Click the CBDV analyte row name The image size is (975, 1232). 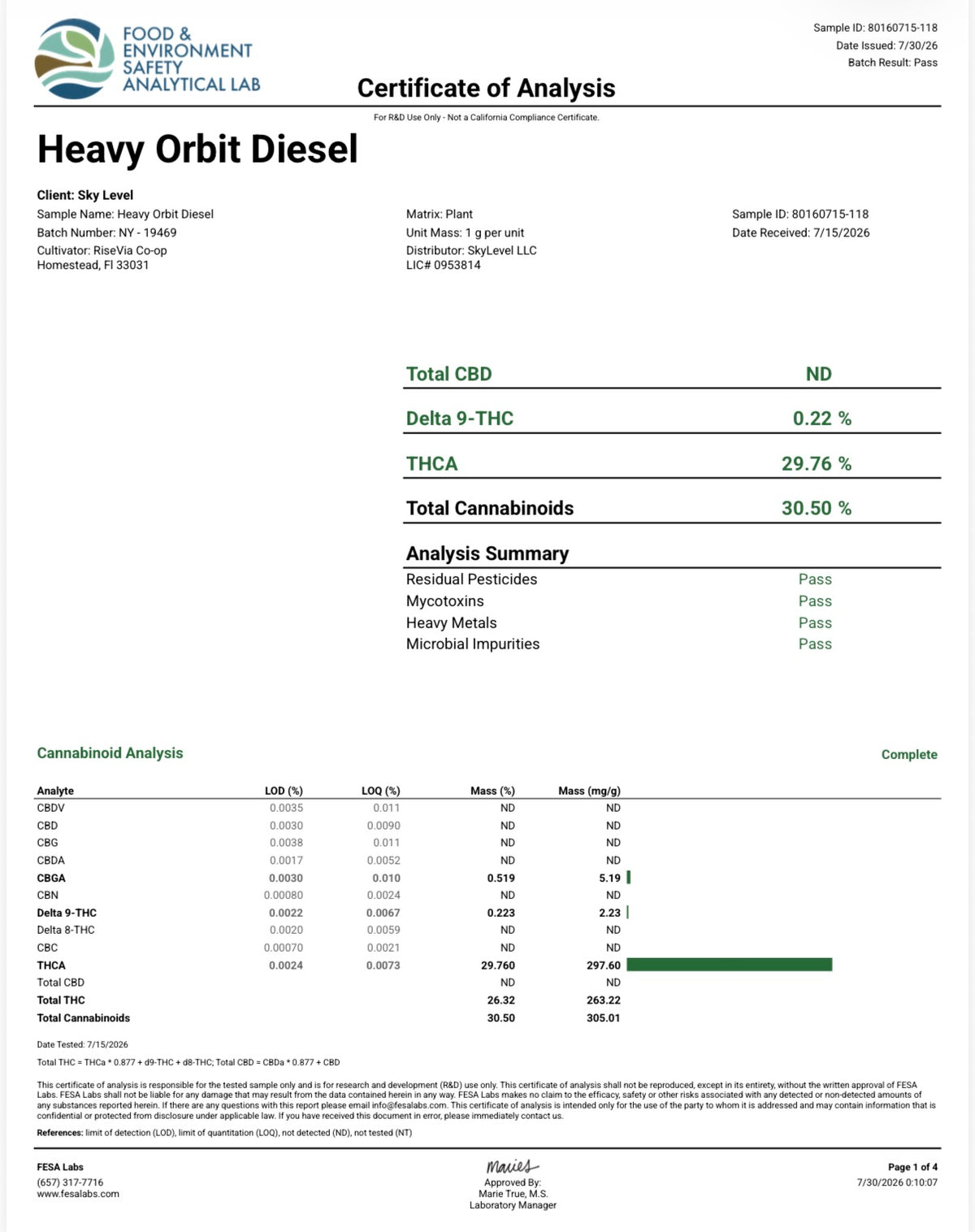tap(50, 808)
